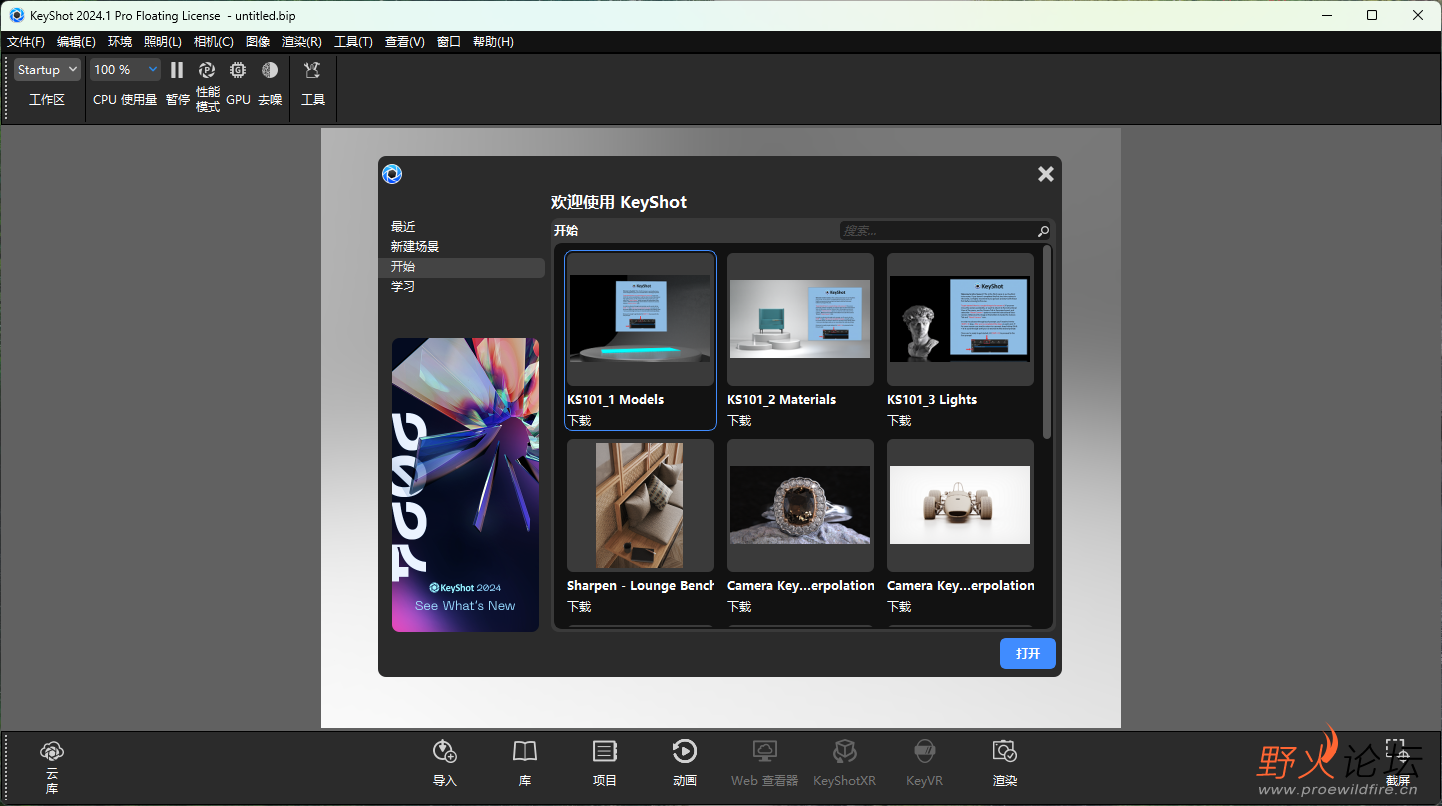Click the Web 查看器 icon
This screenshot has height=806, width=1442.
point(765,751)
